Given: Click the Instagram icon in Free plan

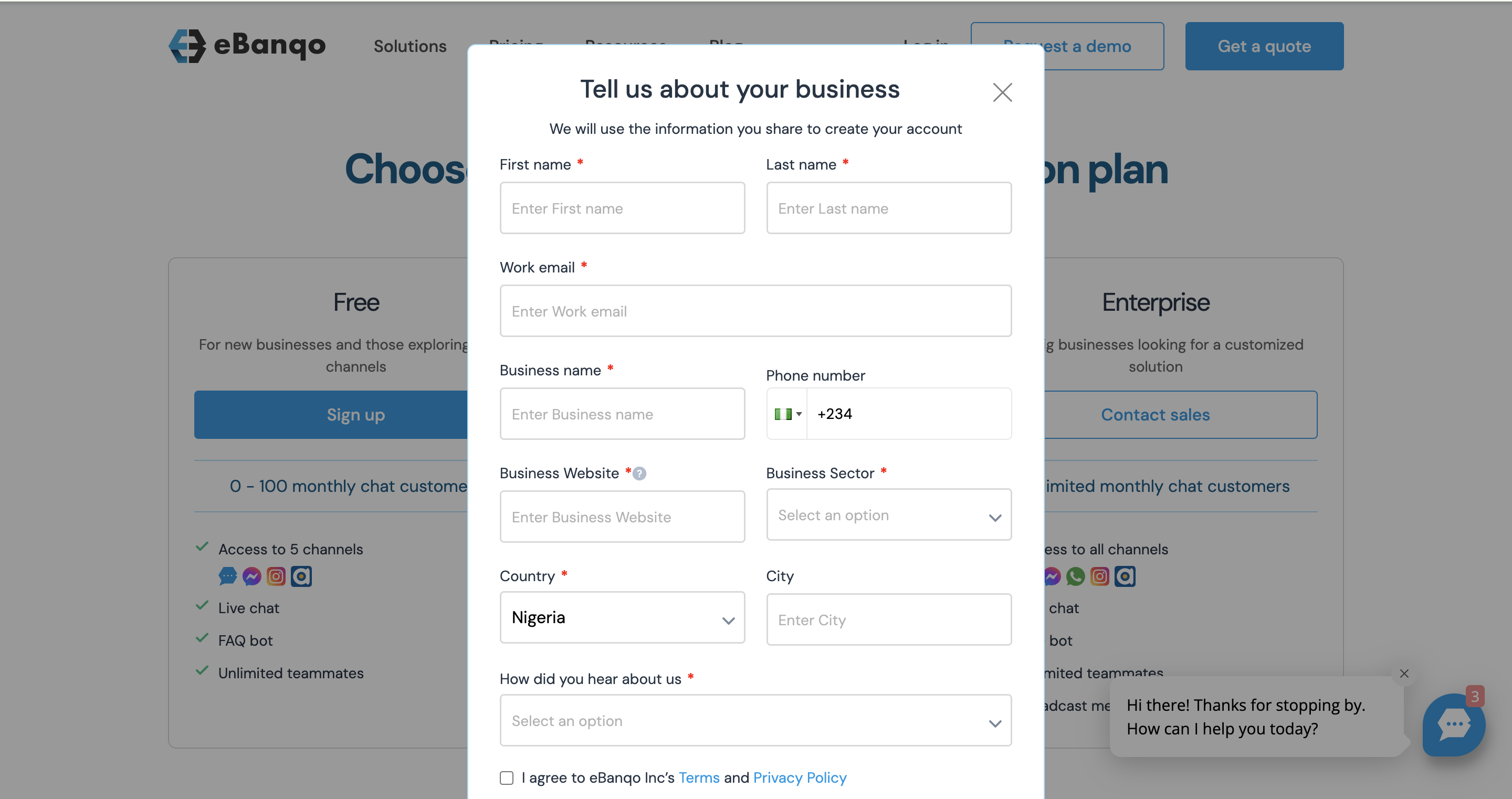Looking at the screenshot, I should click(x=276, y=576).
